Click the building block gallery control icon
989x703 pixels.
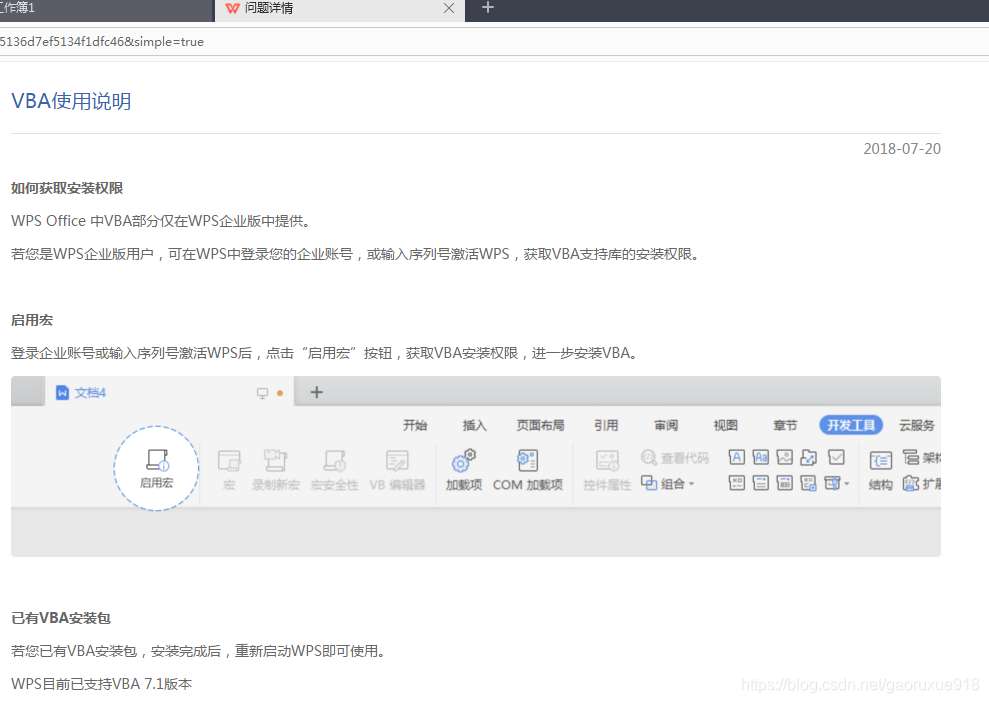pos(809,457)
